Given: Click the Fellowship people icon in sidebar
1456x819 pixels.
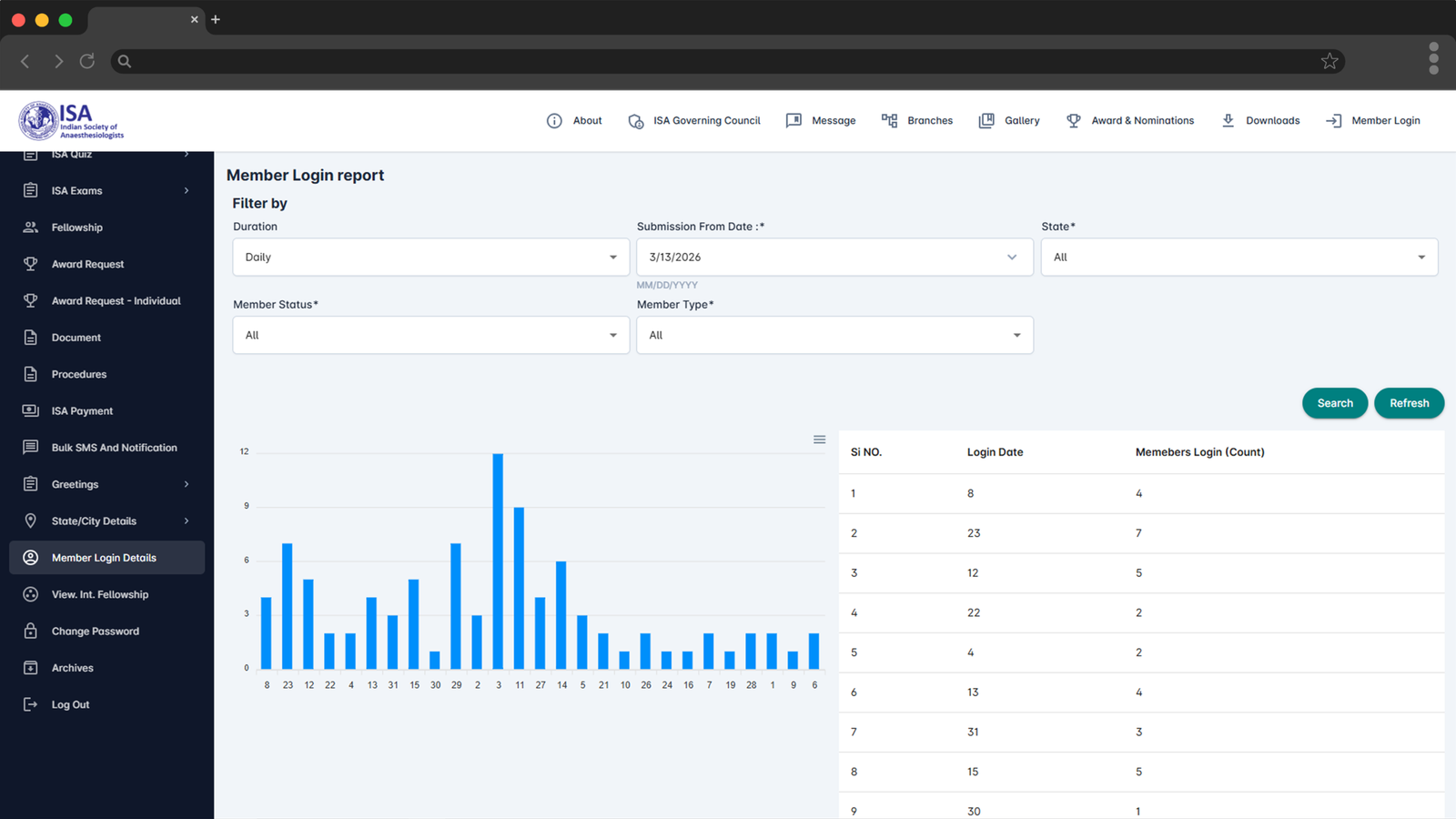Looking at the screenshot, I should click(30, 227).
